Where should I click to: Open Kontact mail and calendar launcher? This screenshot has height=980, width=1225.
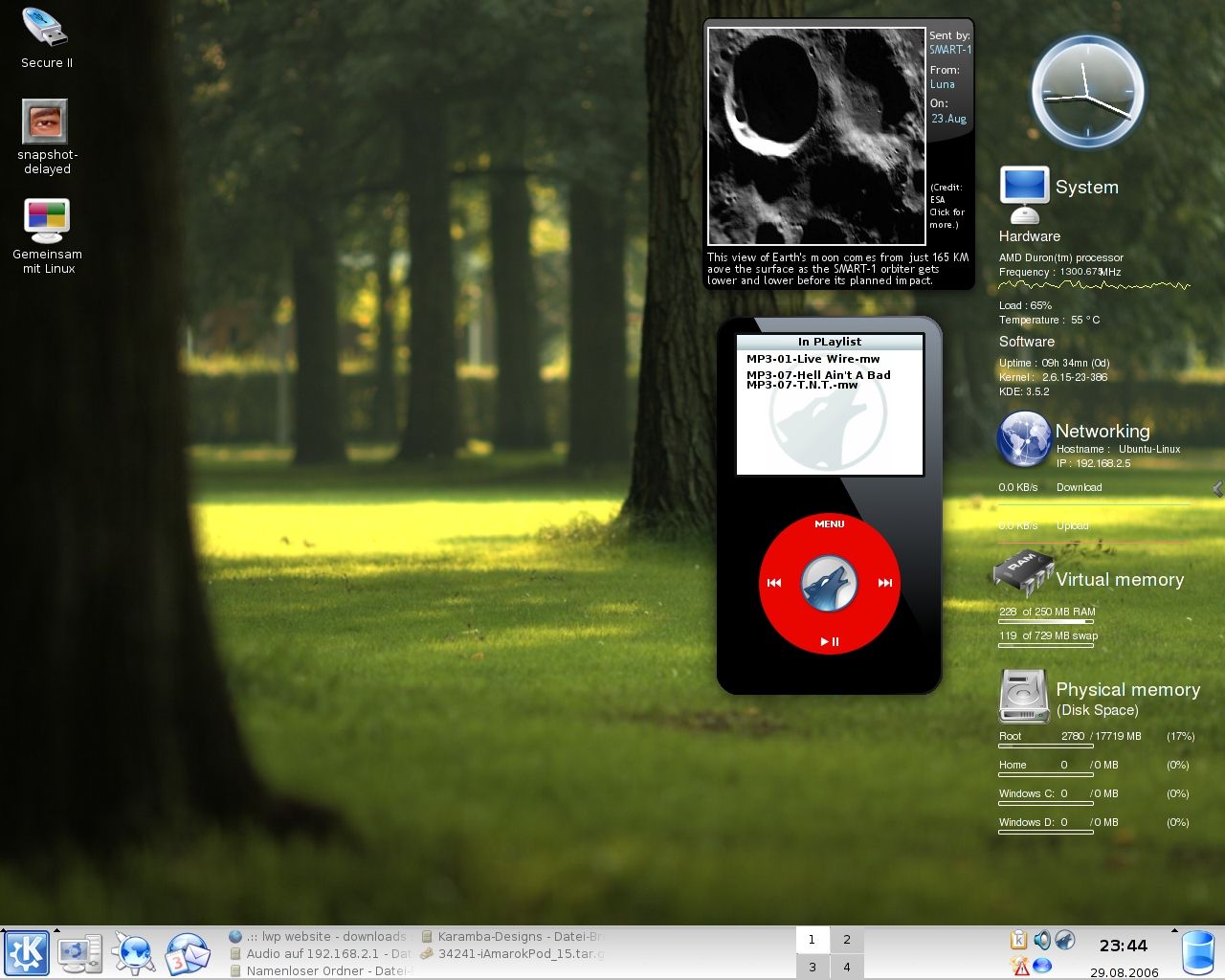tap(188, 953)
